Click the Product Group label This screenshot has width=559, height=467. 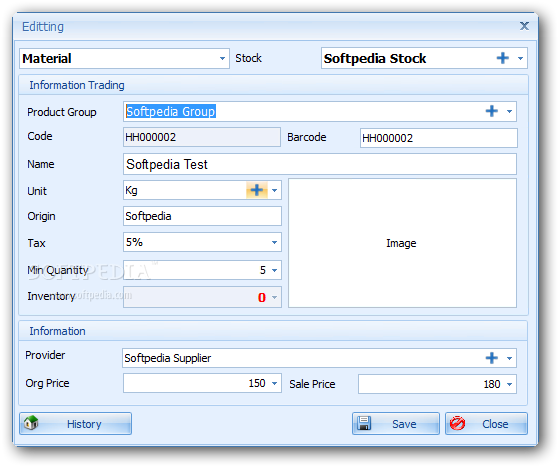pyautogui.click(x=62, y=112)
